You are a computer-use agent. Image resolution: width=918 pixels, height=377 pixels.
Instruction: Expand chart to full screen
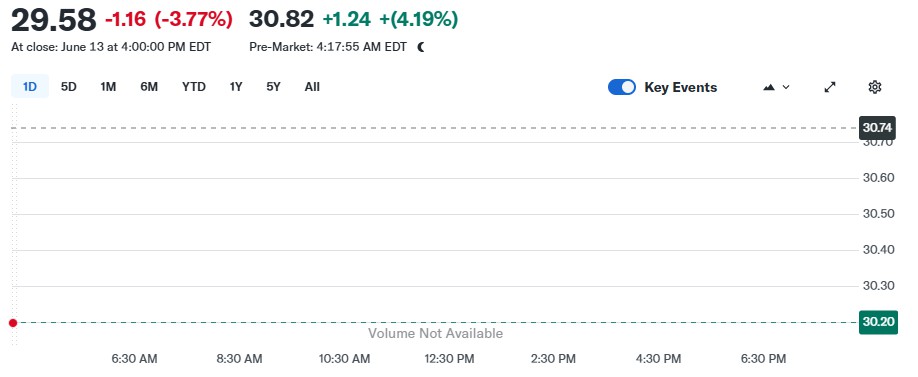point(830,87)
